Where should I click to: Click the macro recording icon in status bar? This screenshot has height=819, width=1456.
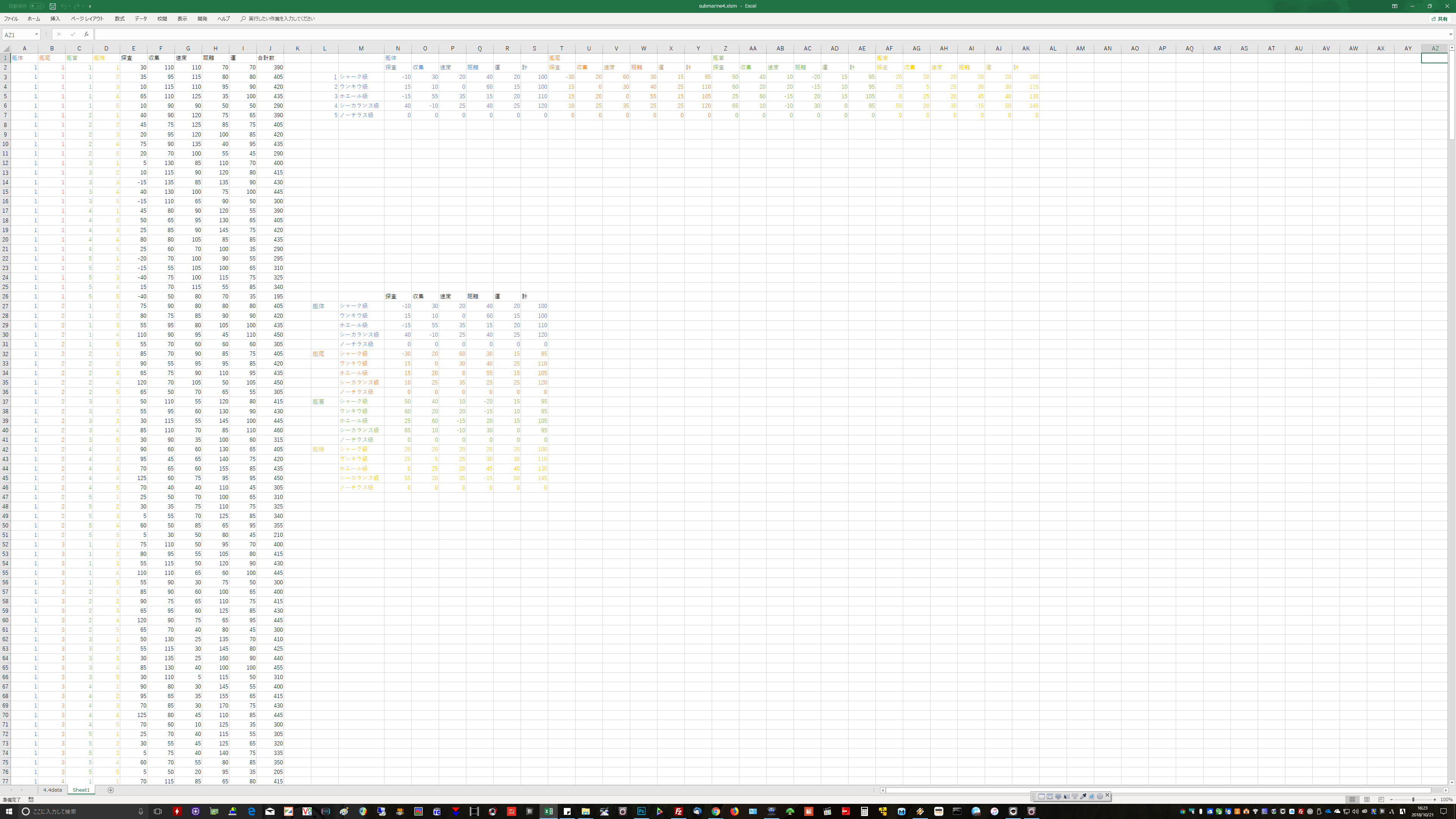tap(31, 799)
